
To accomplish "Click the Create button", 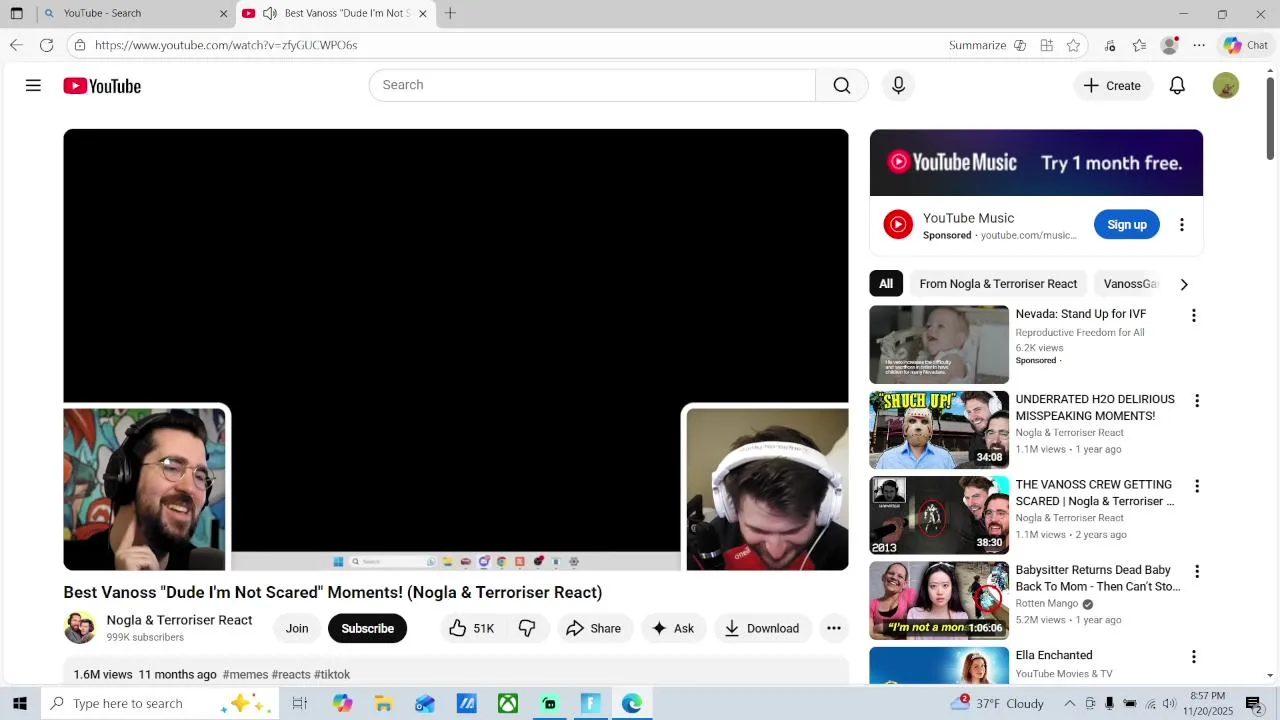I will 1112,86.
